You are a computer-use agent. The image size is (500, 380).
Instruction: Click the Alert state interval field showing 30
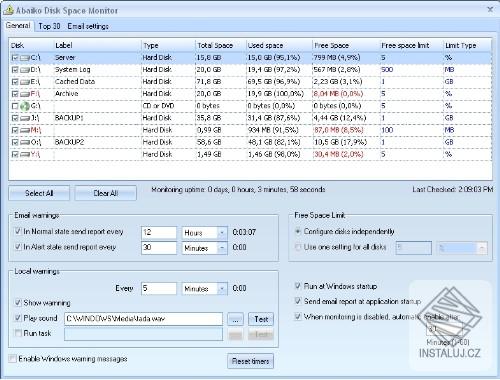click(x=159, y=248)
